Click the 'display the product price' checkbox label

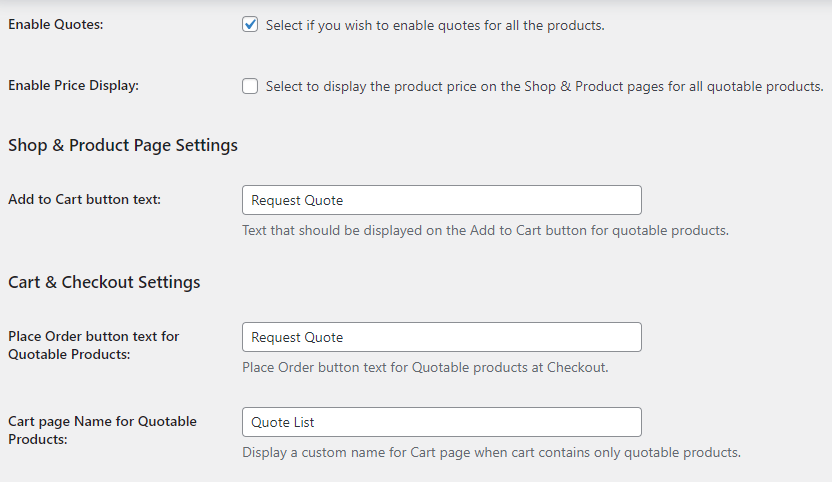pos(544,87)
